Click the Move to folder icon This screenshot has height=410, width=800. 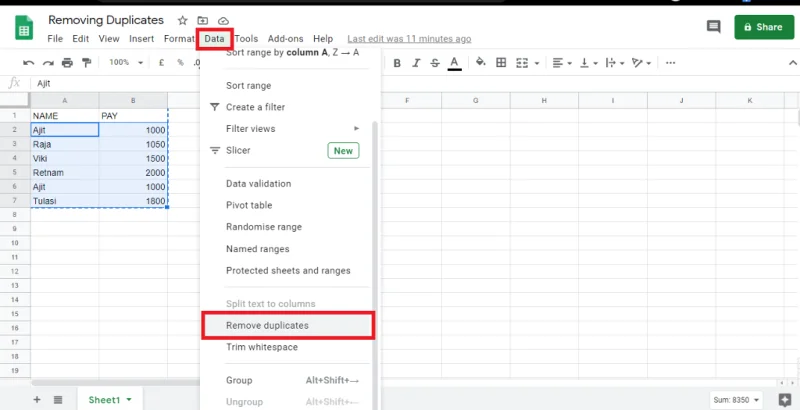pyautogui.click(x=203, y=20)
